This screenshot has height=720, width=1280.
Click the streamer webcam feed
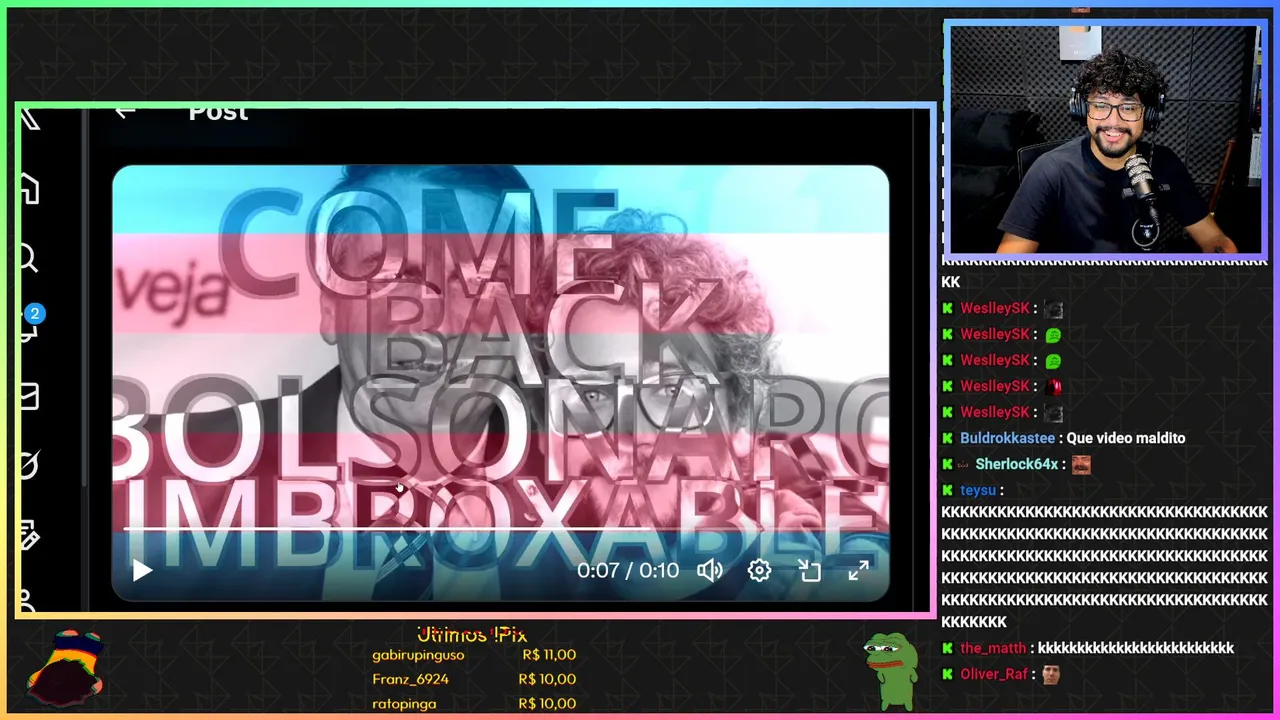click(x=1104, y=139)
